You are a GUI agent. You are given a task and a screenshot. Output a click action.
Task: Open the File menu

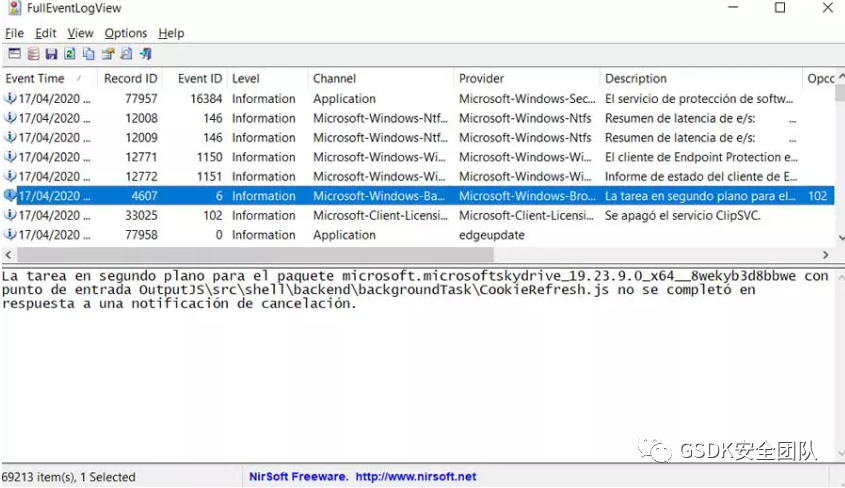(14, 33)
